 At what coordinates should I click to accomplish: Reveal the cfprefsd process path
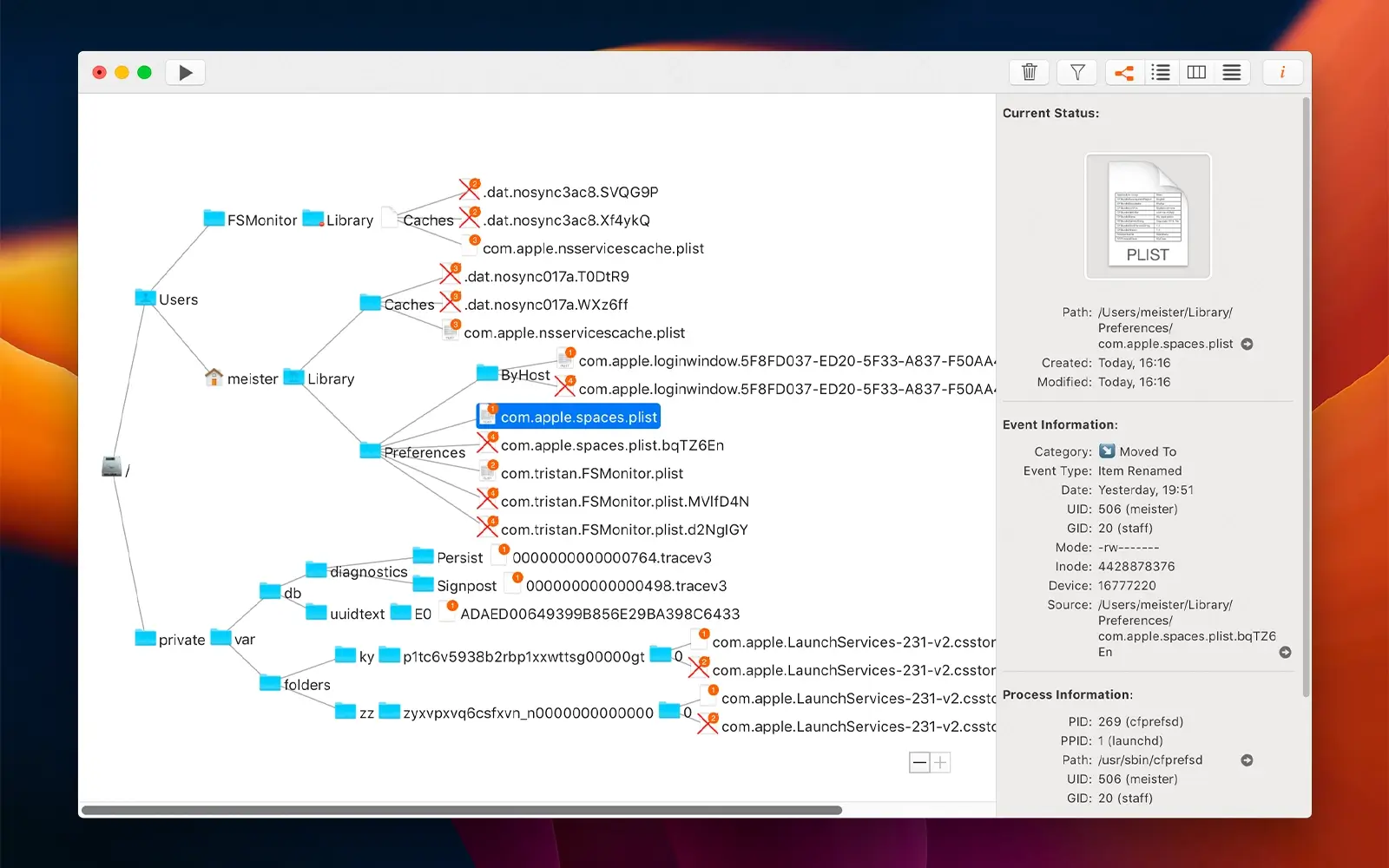pyautogui.click(x=1247, y=760)
